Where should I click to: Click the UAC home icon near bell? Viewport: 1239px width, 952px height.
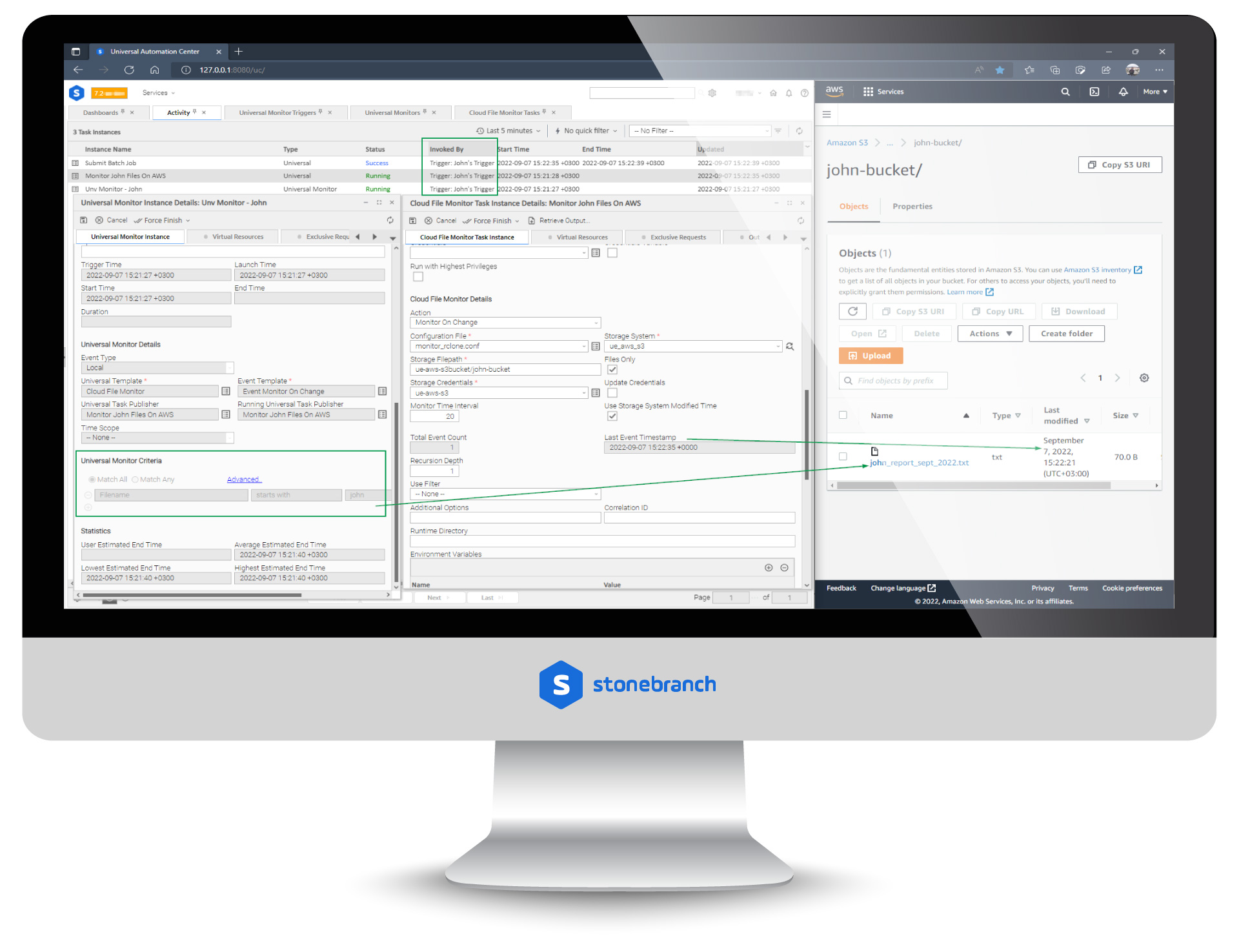[773, 93]
